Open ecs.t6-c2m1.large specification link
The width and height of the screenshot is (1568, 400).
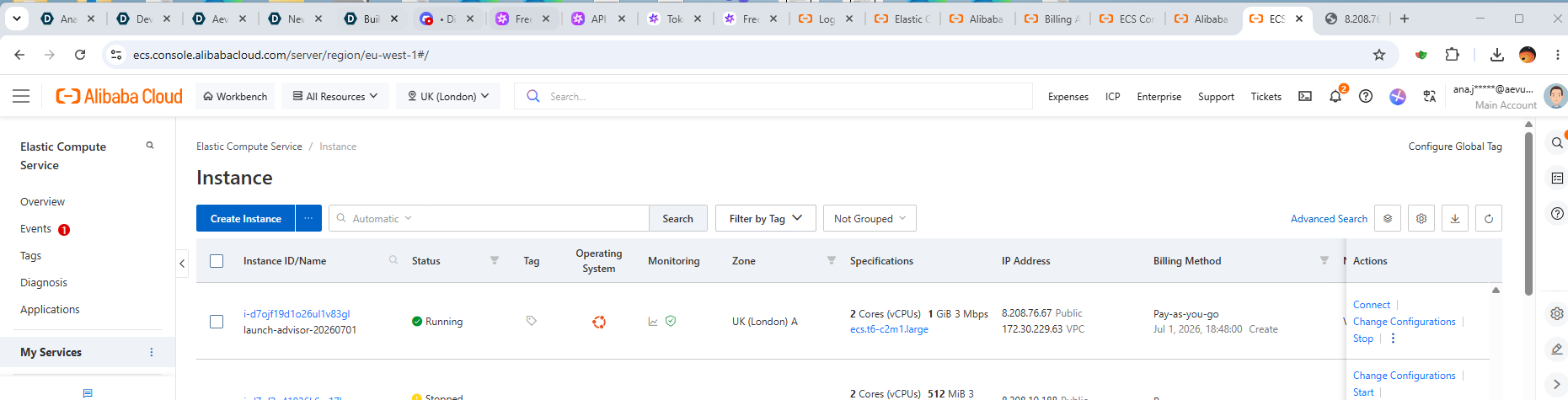tap(889, 329)
